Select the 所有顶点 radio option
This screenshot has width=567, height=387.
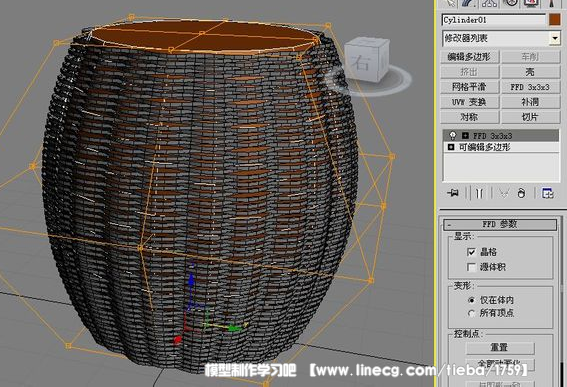[471, 313]
